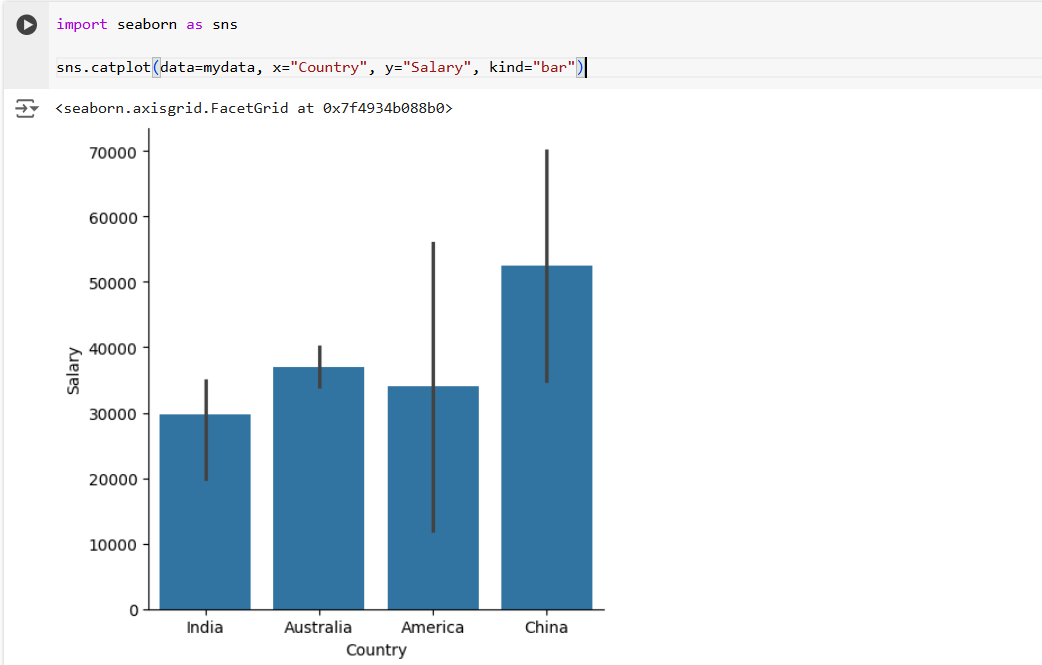
Task: Click the error bar on the China bar
Action: coord(546,200)
